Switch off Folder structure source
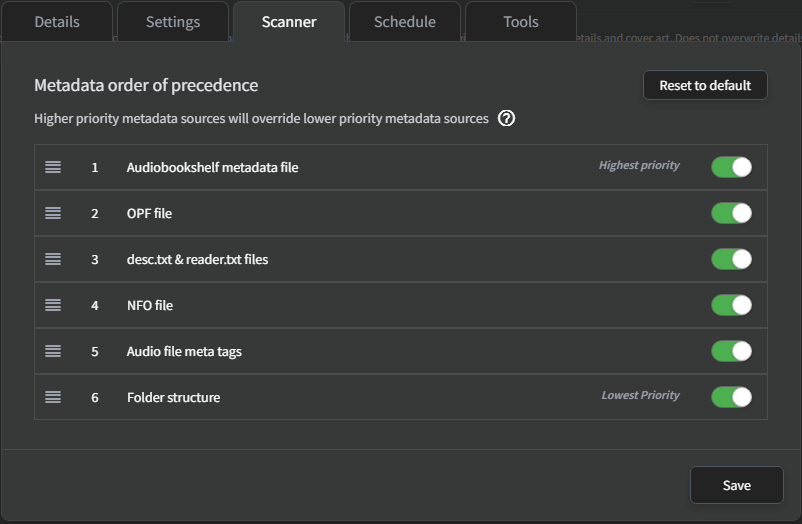The image size is (802, 524). [731, 397]
